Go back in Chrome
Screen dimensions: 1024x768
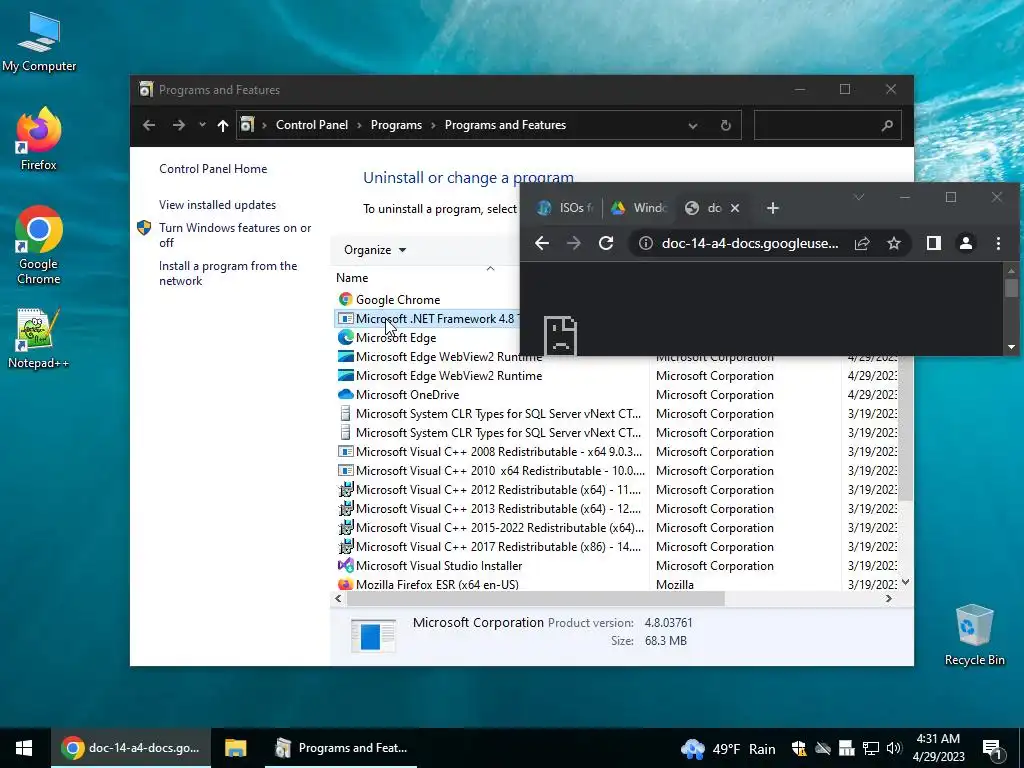coord(541,243)
